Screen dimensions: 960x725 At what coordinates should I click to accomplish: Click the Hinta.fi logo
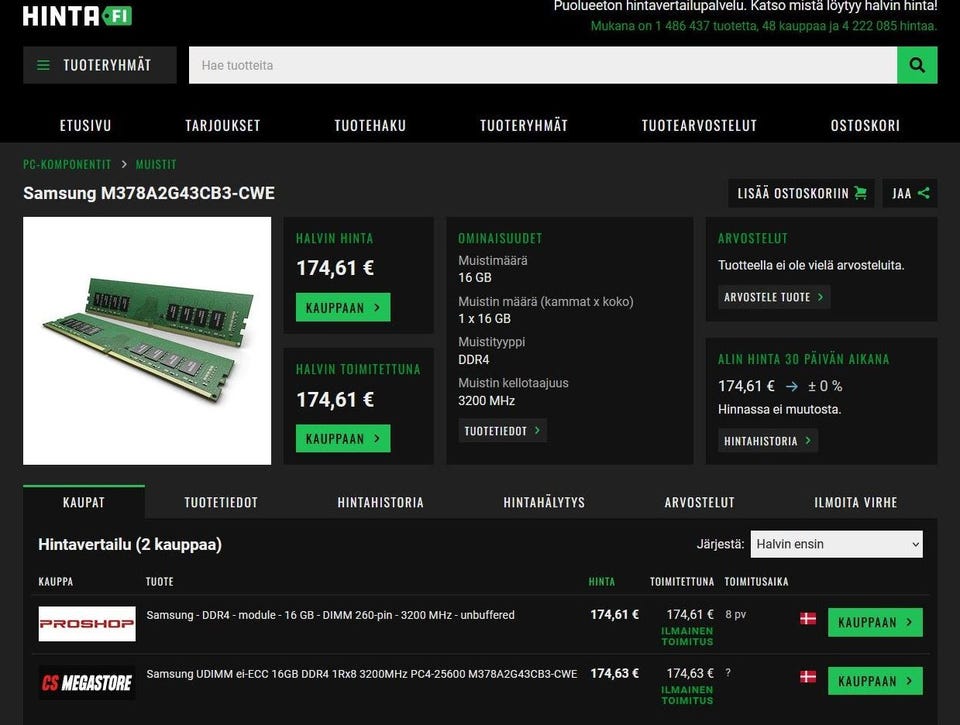pyautogui.click(x=77, y=16)
